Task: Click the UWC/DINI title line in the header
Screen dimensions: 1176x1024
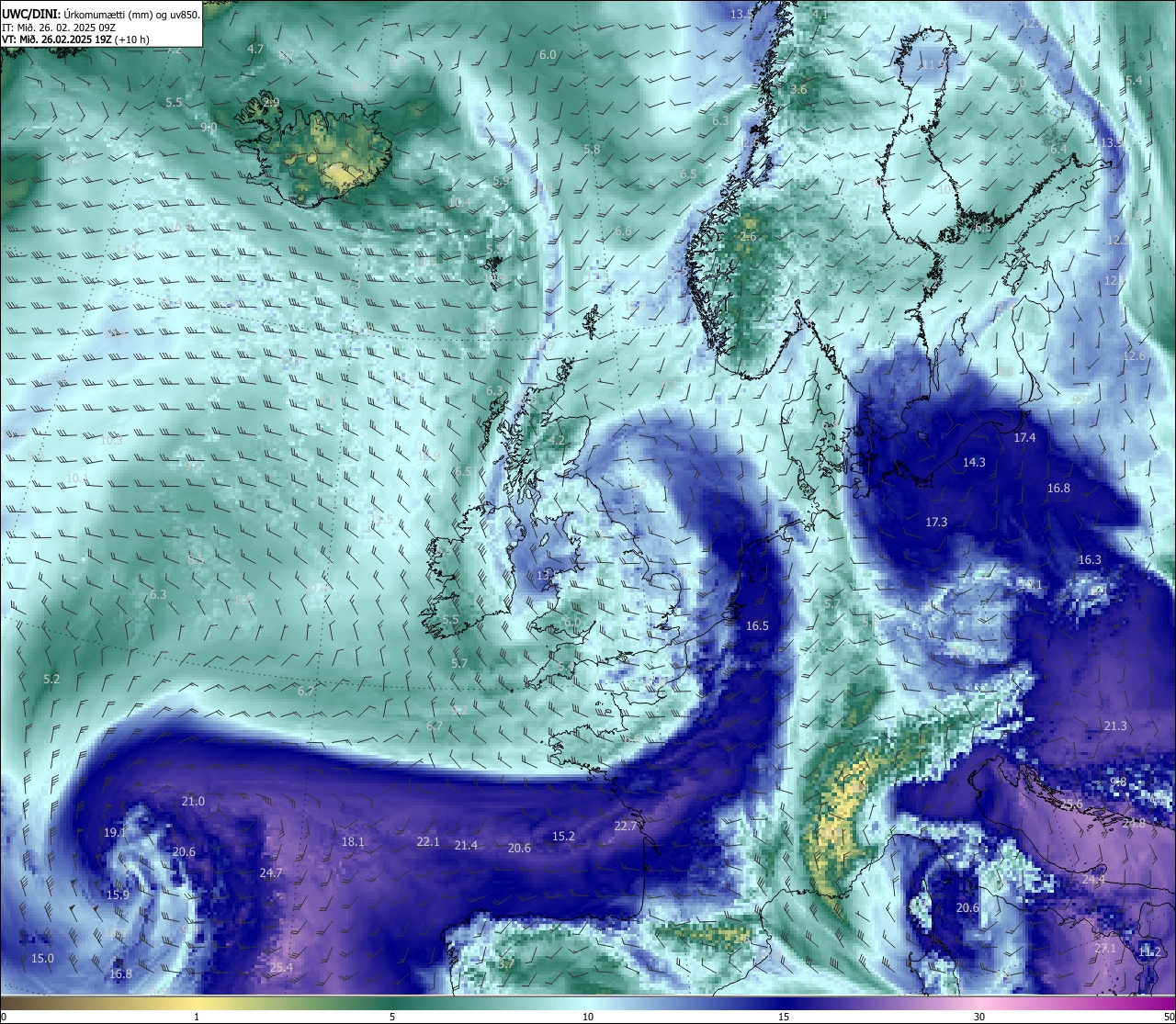Action: coord(101,15)
